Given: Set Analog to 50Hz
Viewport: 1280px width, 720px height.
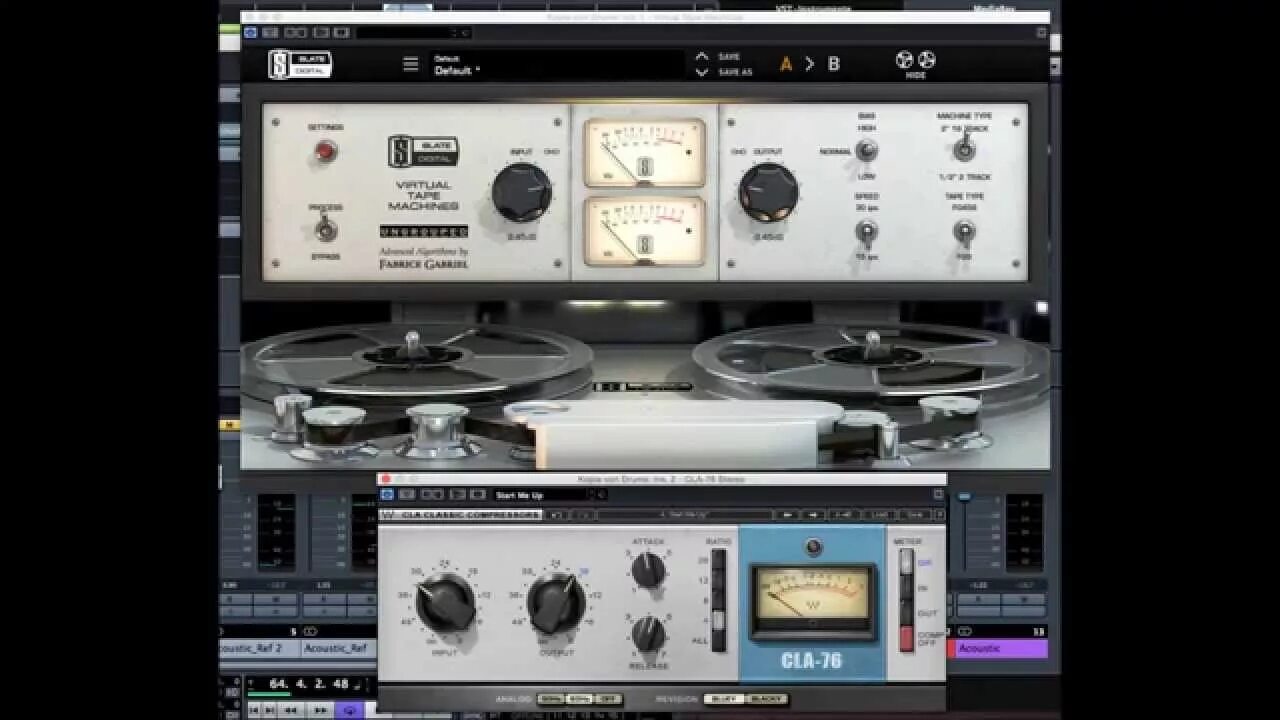Looking at the screenshot, I should (x=550, y=699).
